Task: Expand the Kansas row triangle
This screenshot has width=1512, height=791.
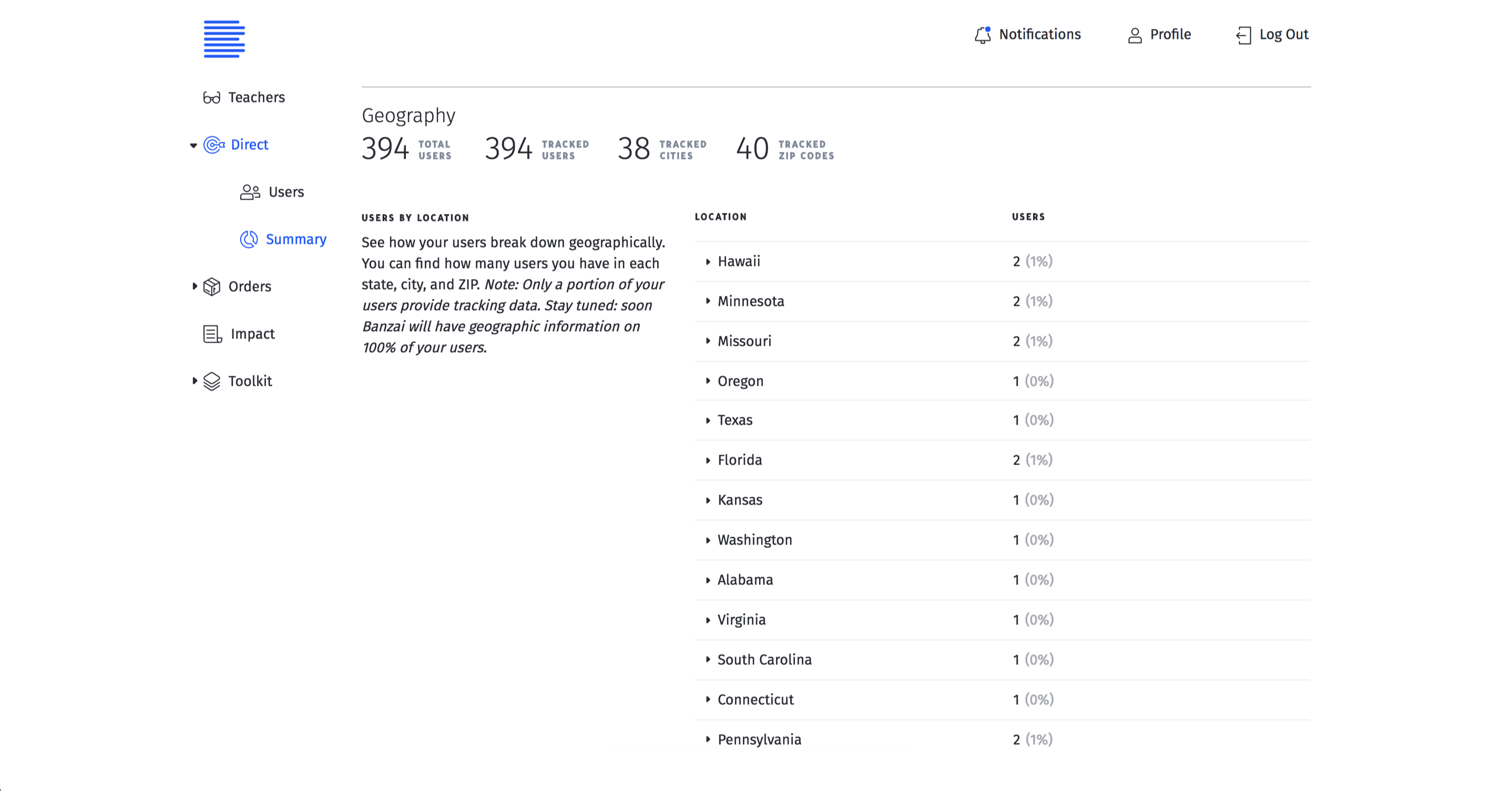Action: click(x=708, y=500)
